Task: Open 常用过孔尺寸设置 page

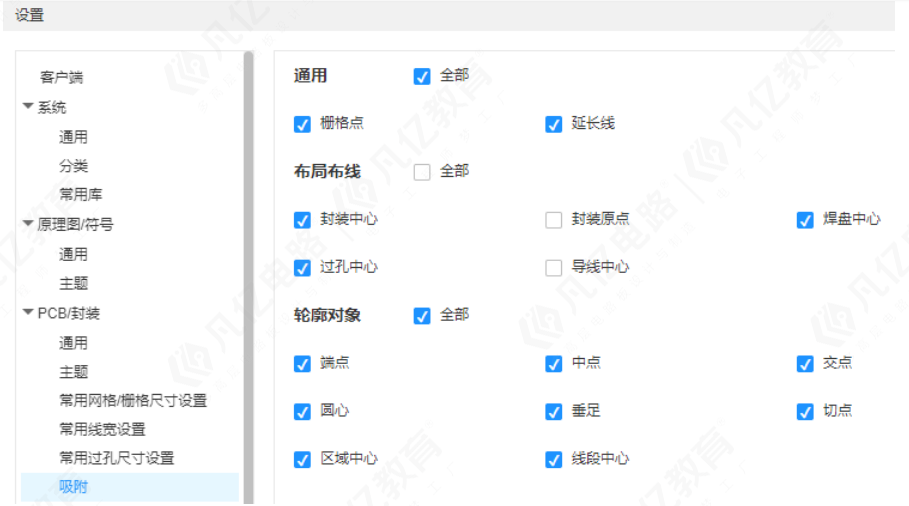Action: click(117, 458)
